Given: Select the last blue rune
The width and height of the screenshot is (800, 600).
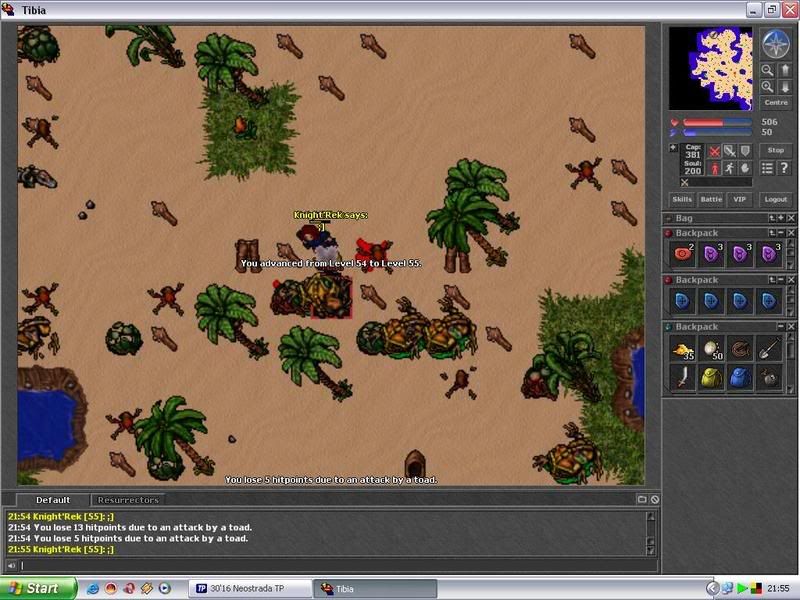Looking at the screenshot, I should point(769,301).
